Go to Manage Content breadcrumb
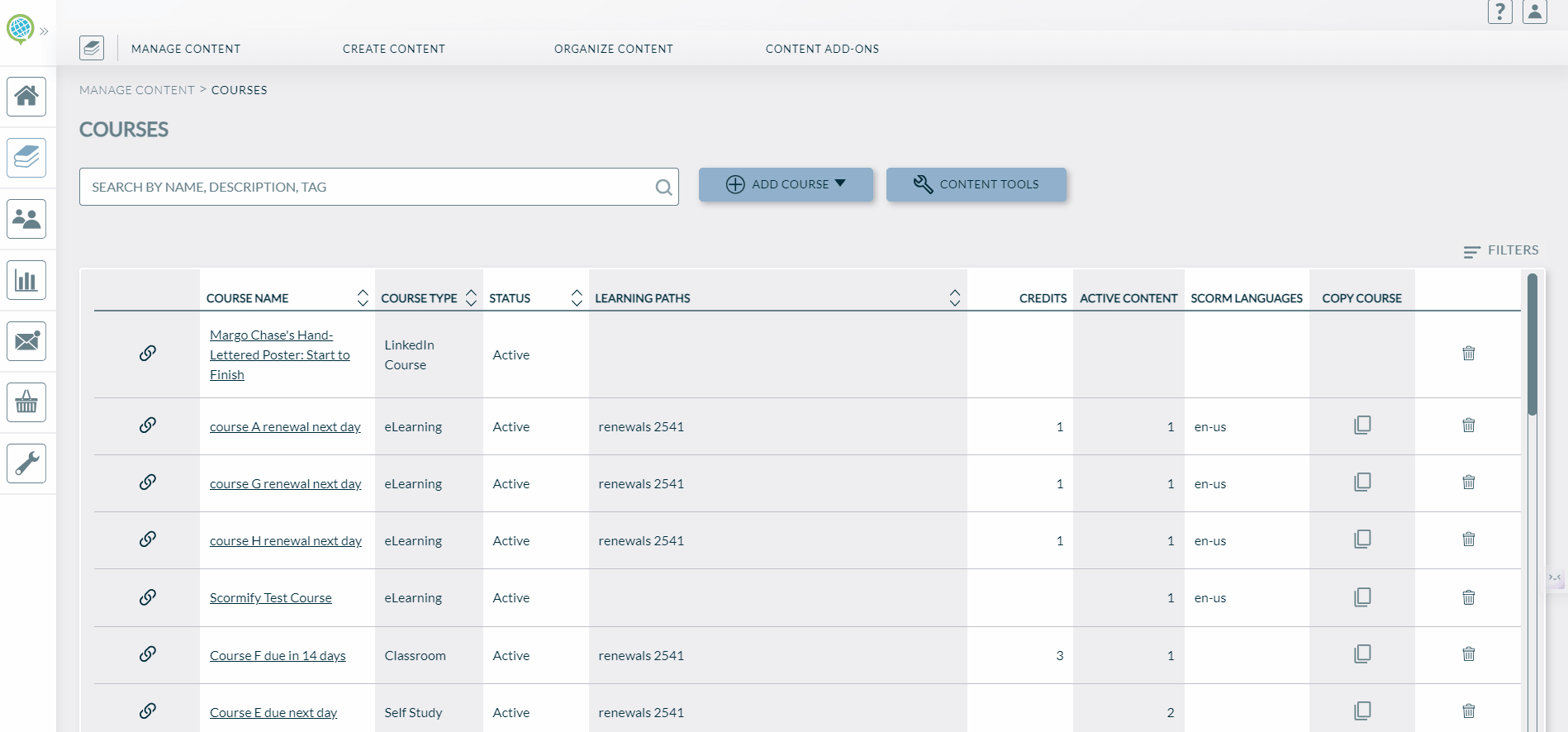 (137, 90)
